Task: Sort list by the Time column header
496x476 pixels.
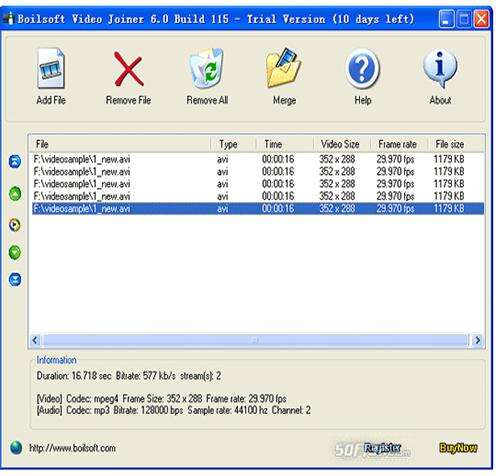Action: tap(285, 144)
